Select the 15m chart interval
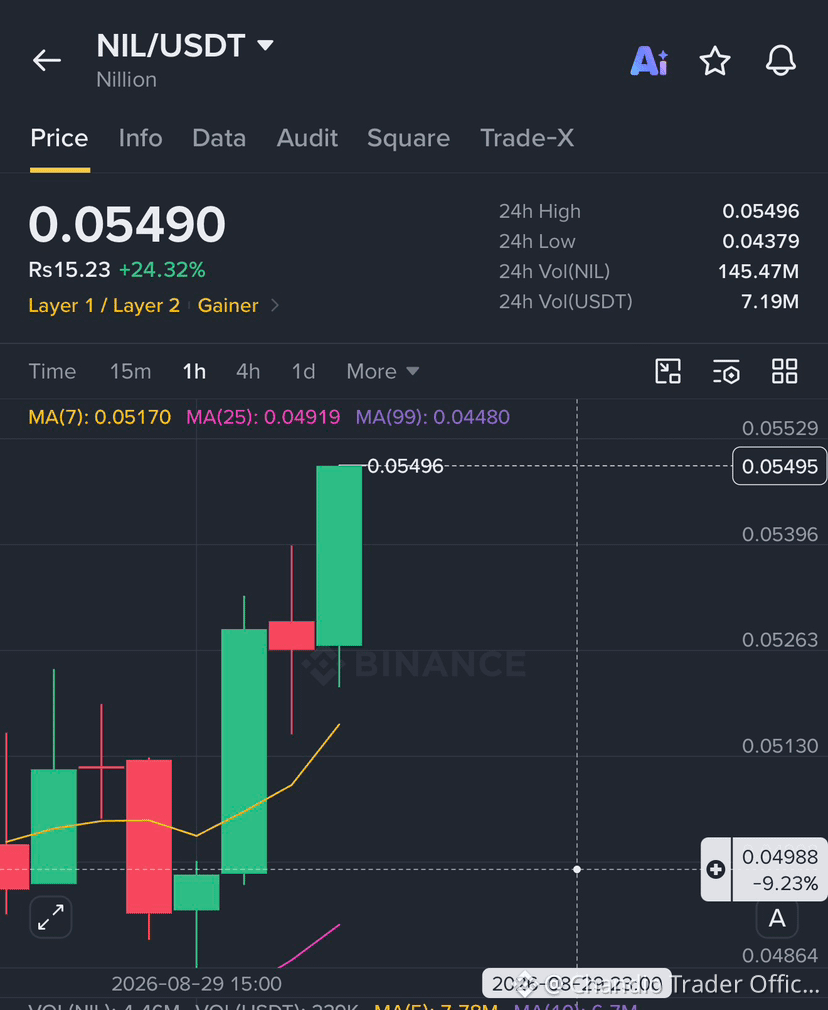Viewport: 828px width, 1010px height. pos(130,371)
